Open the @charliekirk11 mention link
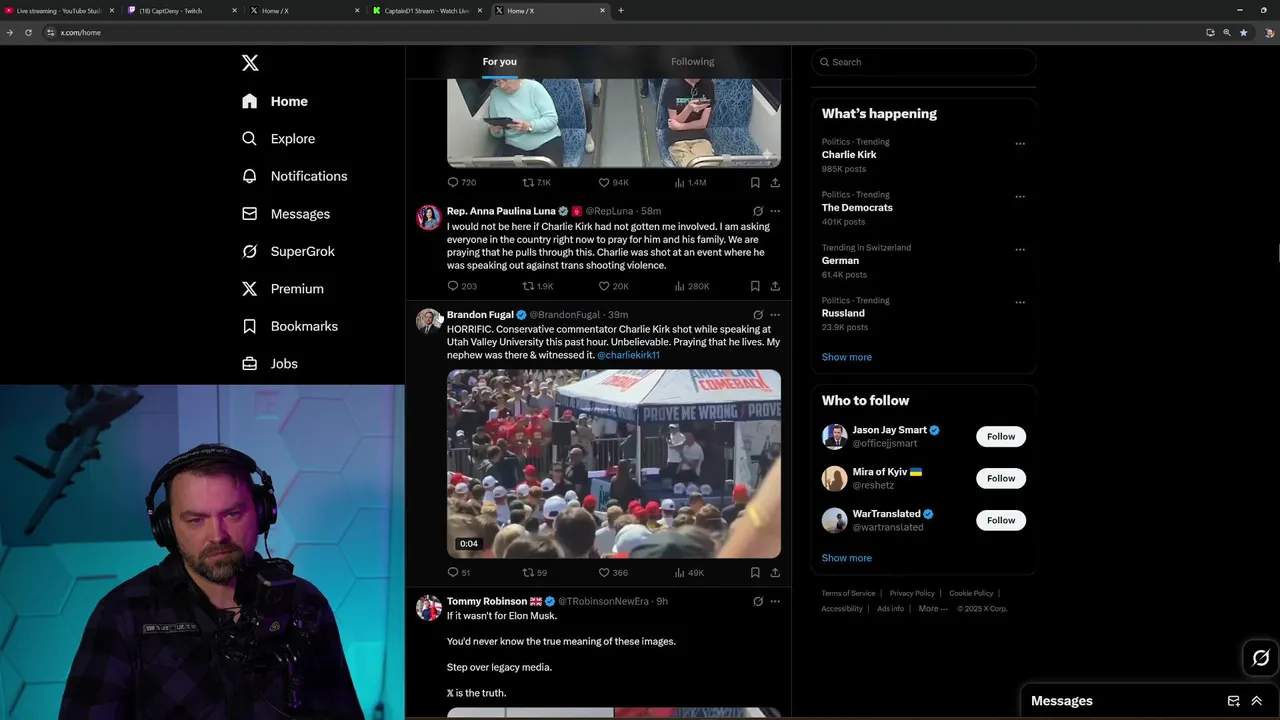The height and width of the screenshot is (720, 1280). [x=628, y=355]
